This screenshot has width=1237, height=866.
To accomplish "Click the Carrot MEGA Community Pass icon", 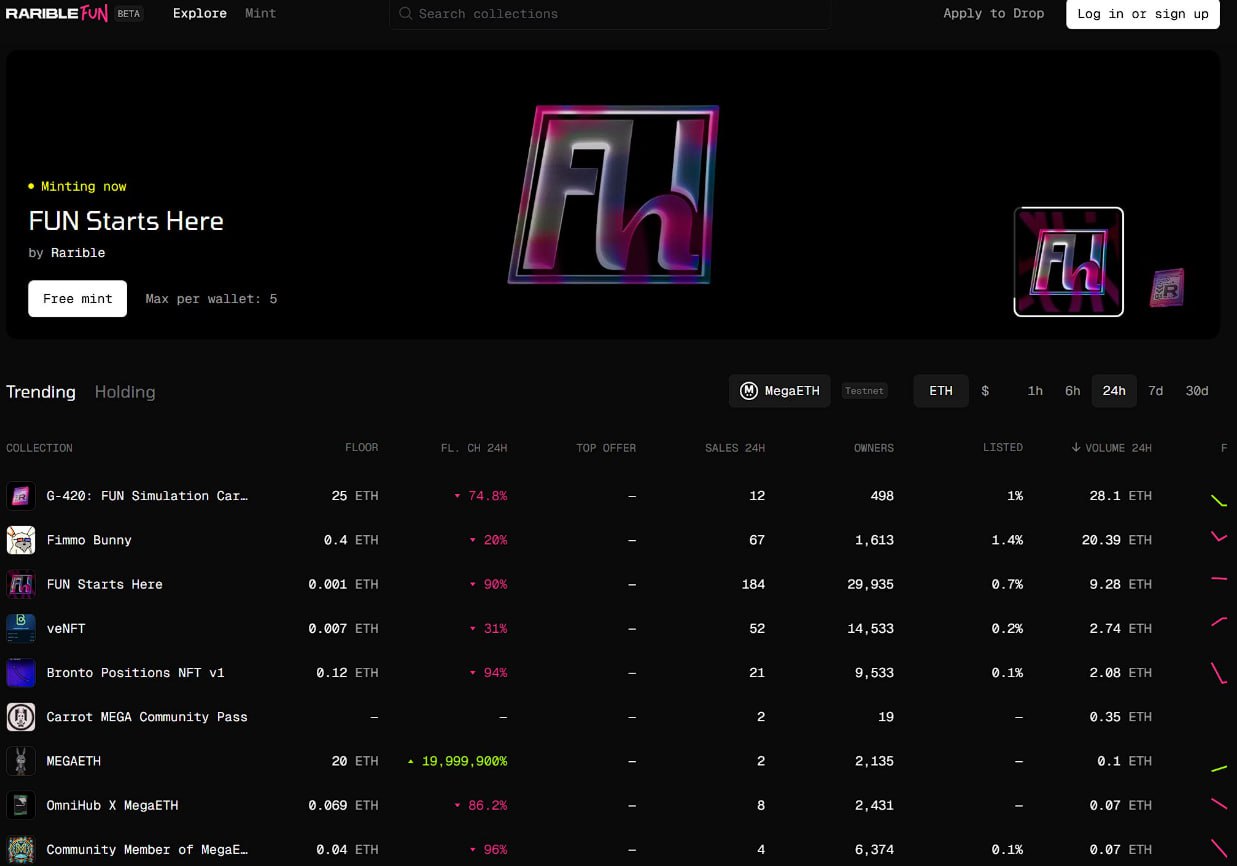I will point(21,717).
